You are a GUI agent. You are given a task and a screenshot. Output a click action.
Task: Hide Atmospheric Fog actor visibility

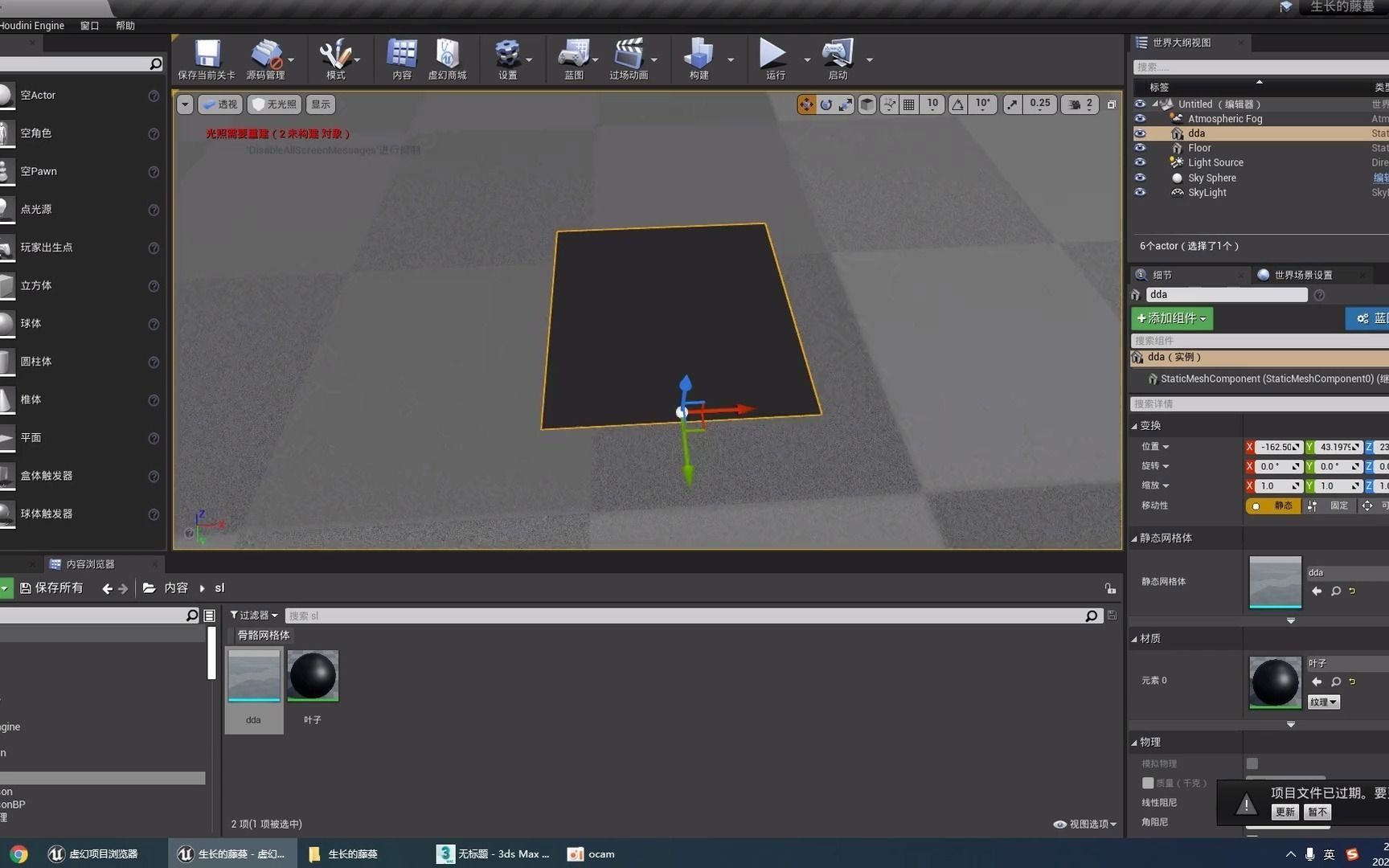click(x=1140, y=119)
